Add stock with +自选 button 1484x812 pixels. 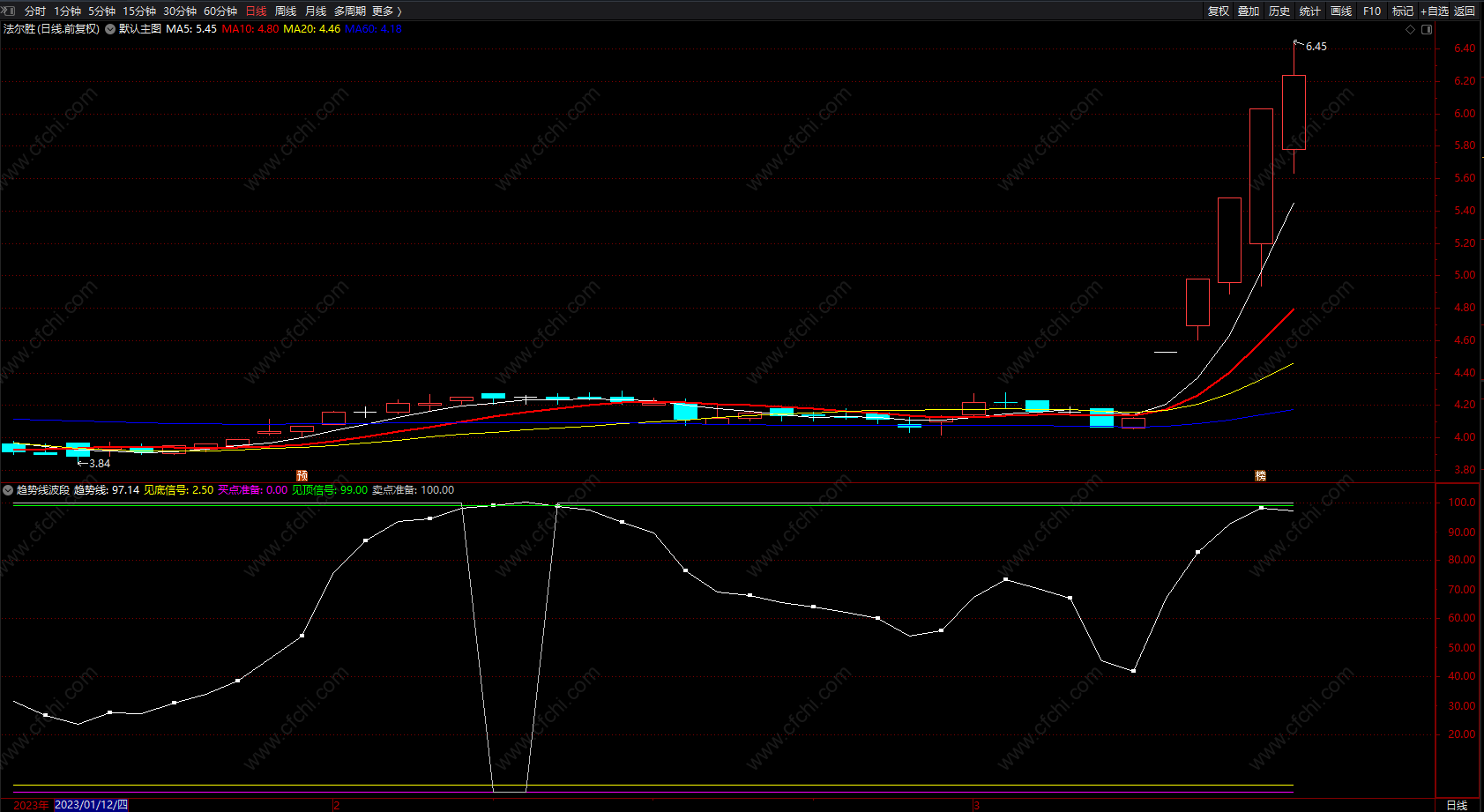pyautogui.click(x=1435, y=11)
